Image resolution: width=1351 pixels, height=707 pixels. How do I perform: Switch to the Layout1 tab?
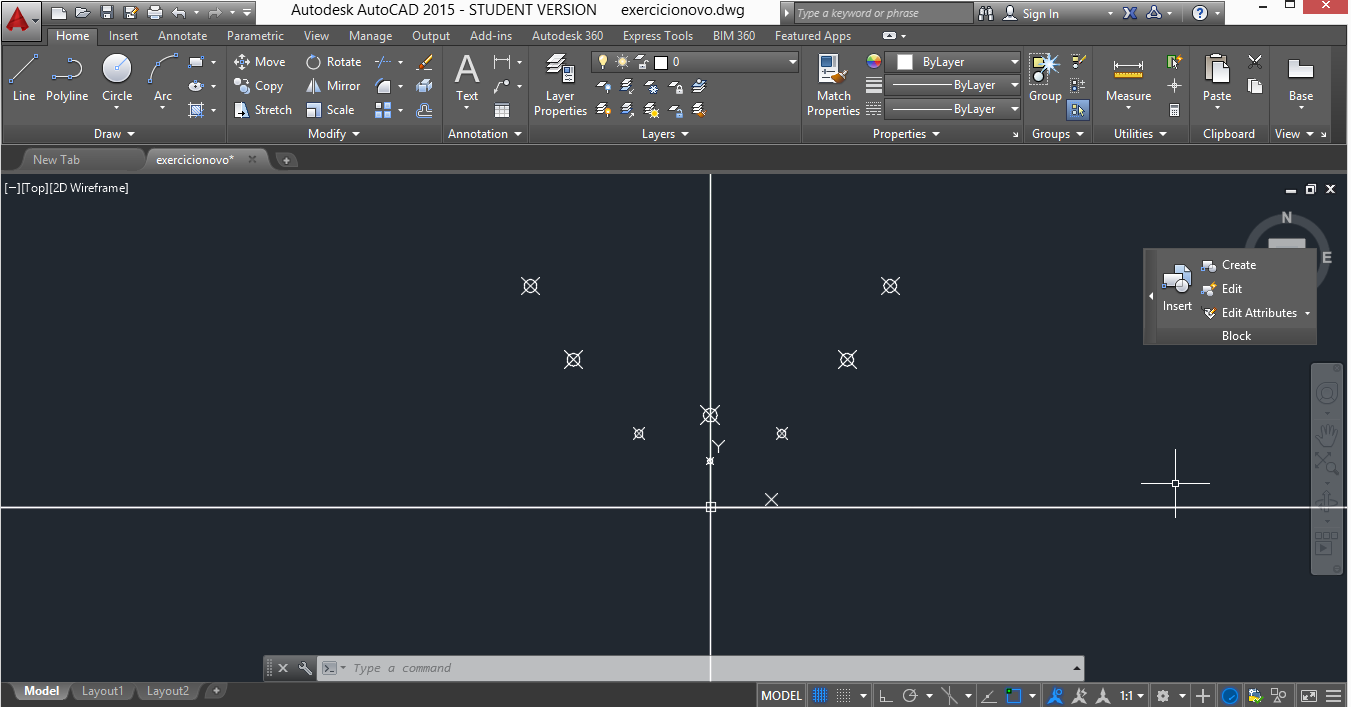(x=103, y=691)
